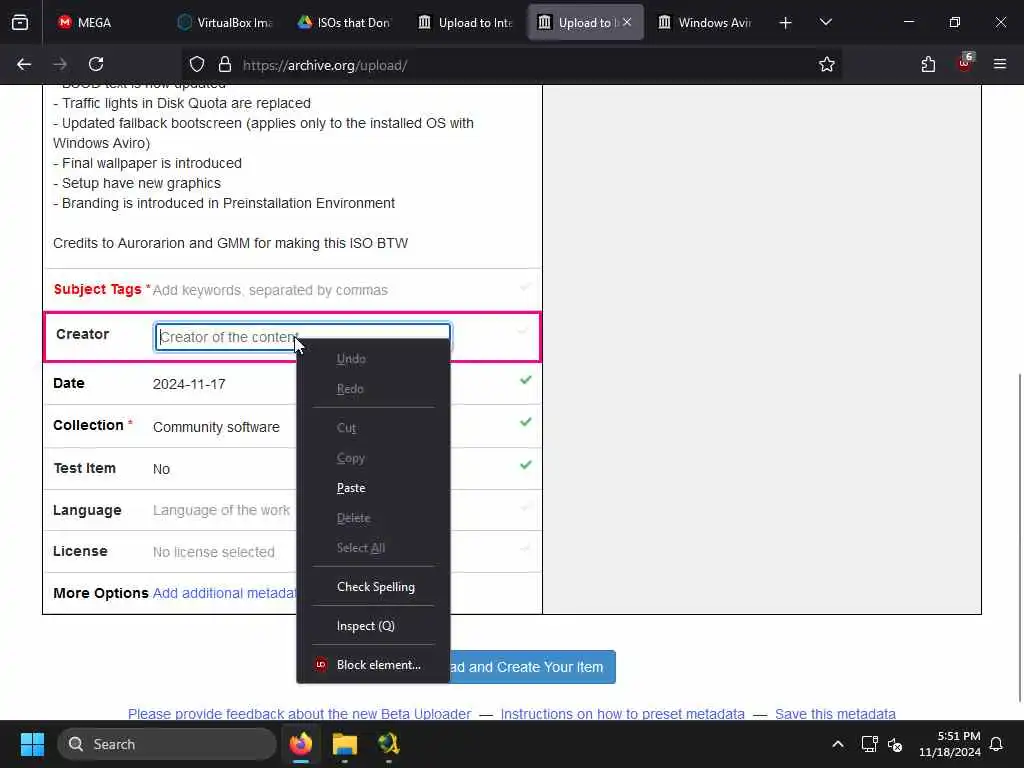Close the active Upload tab
This screenshot has height=768, width=1024.
(x=627, y=23)
